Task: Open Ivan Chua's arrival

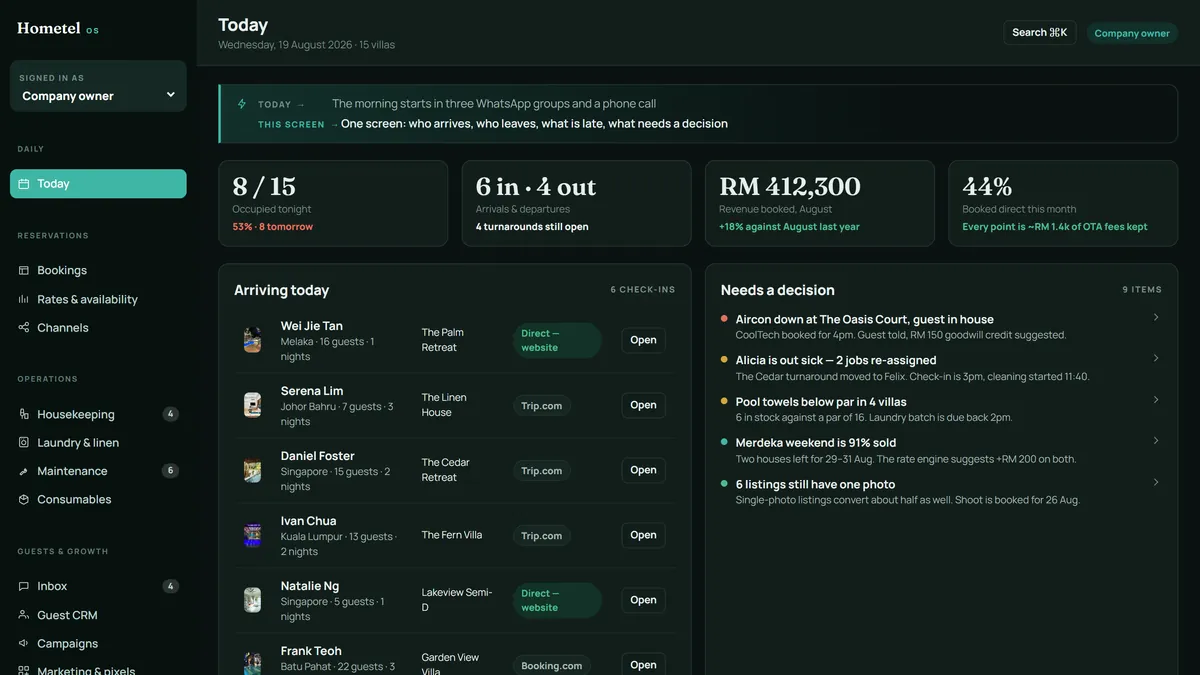Action: click(x=643, y=535)
